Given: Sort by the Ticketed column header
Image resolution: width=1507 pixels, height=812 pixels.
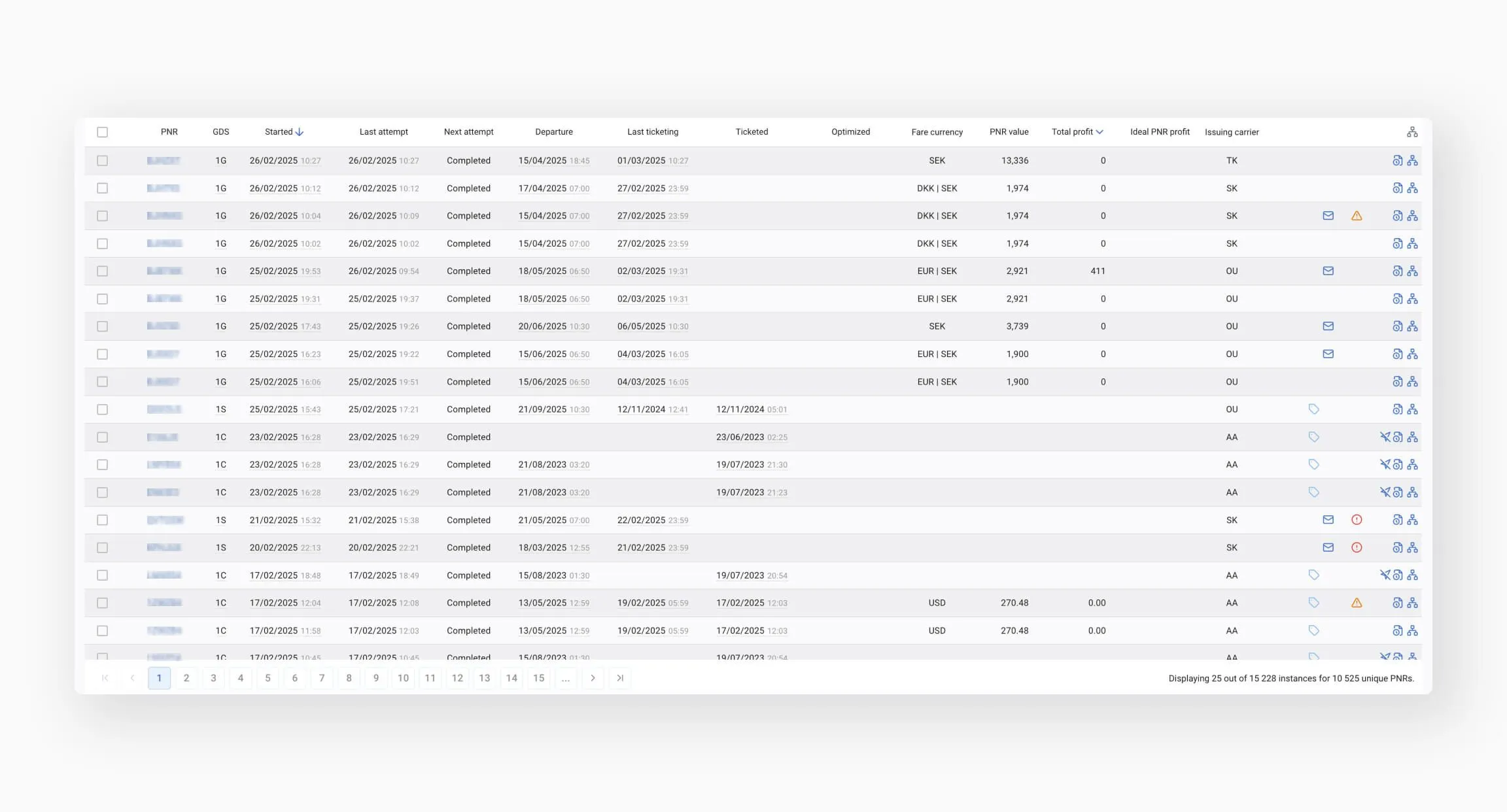Looking at the screenshot, I should (x=751, y=131).
